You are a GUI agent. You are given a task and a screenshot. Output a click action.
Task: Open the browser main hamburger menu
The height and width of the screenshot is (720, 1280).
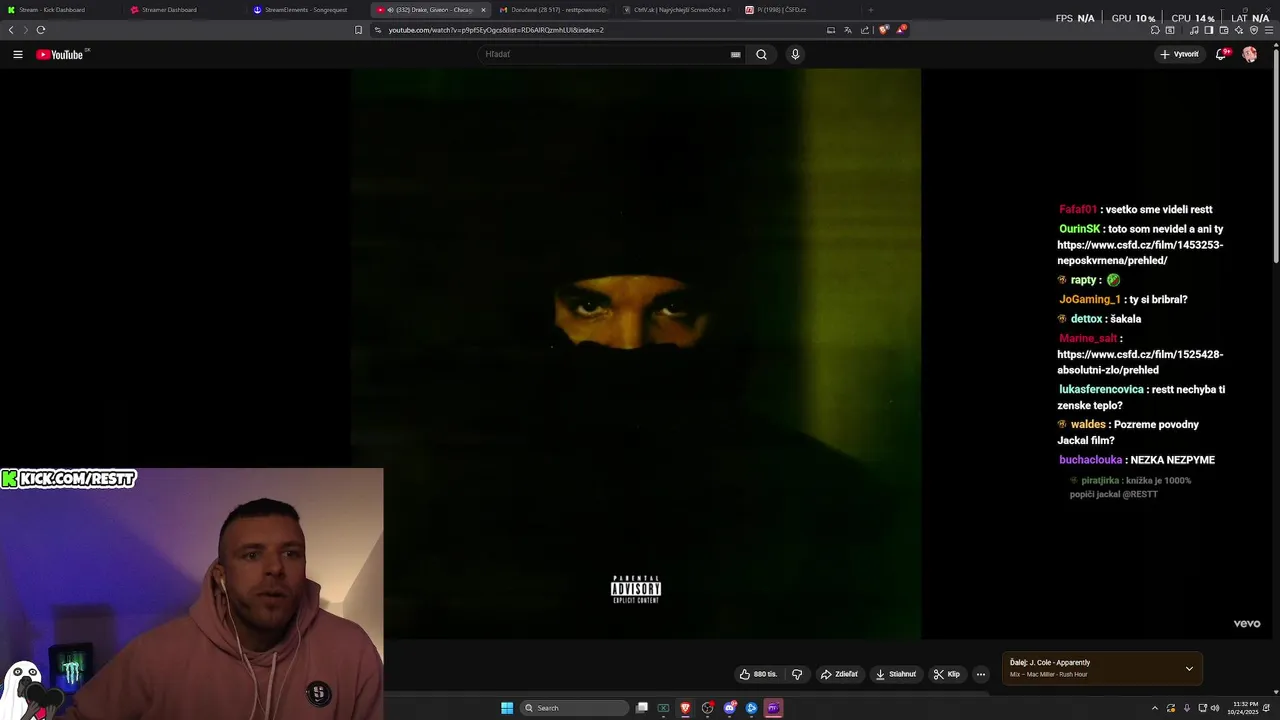click(x=1270, y=30)
